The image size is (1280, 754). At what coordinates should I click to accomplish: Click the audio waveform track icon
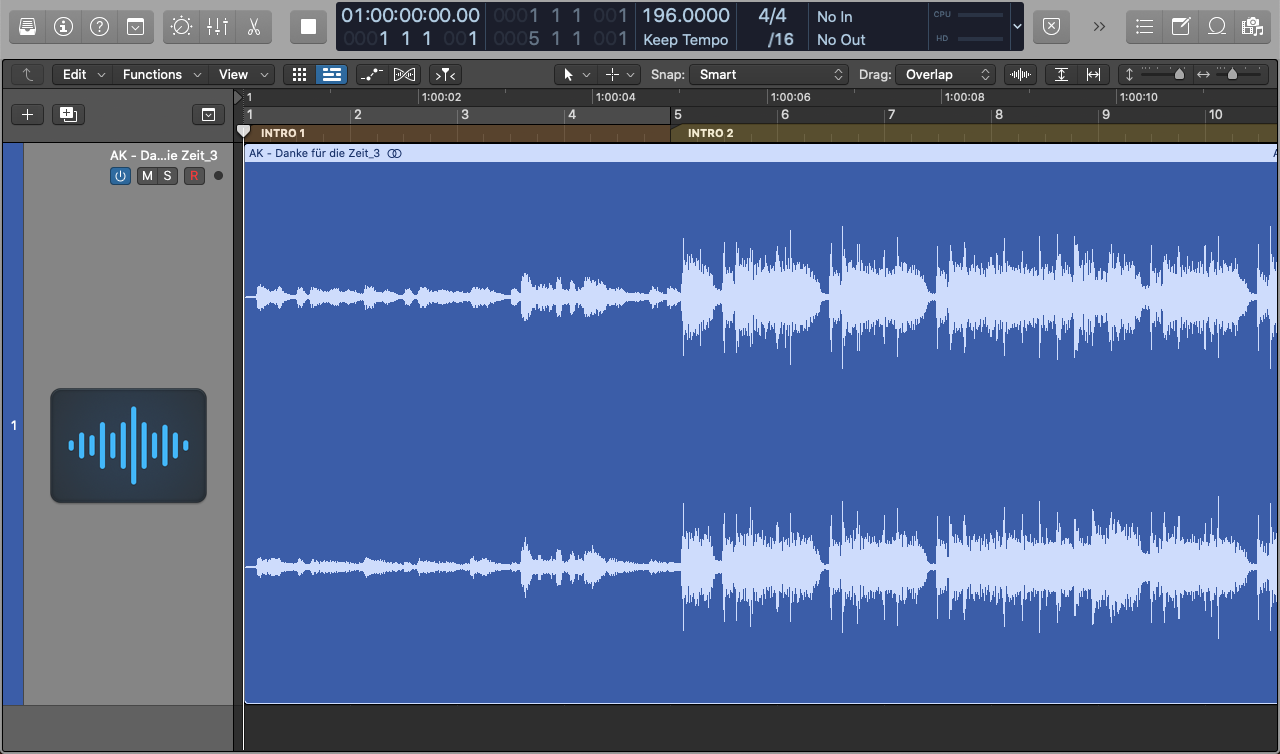pyautogui.click(x=128, y=445)
